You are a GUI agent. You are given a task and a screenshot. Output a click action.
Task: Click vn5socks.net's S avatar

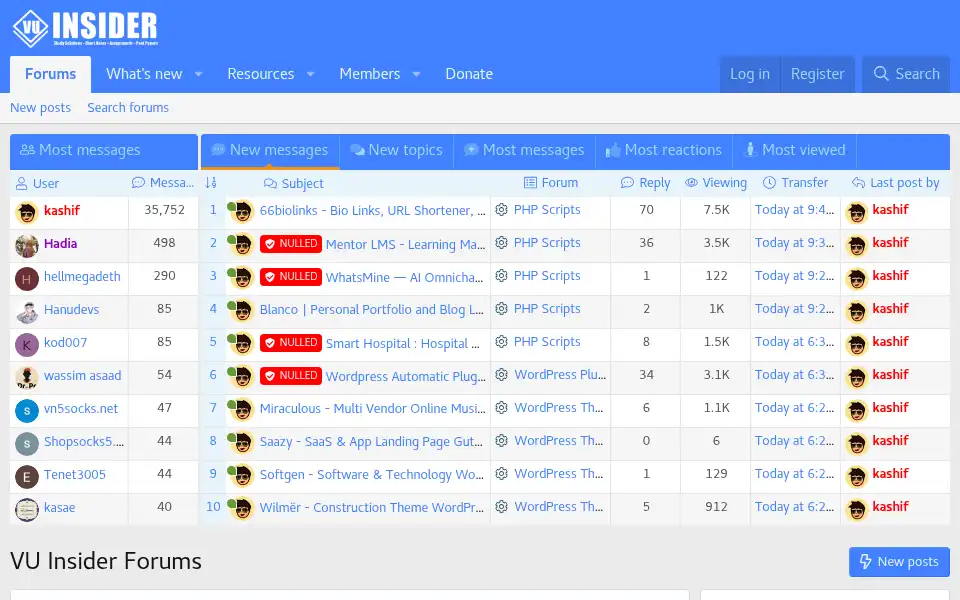pos(26,411)
